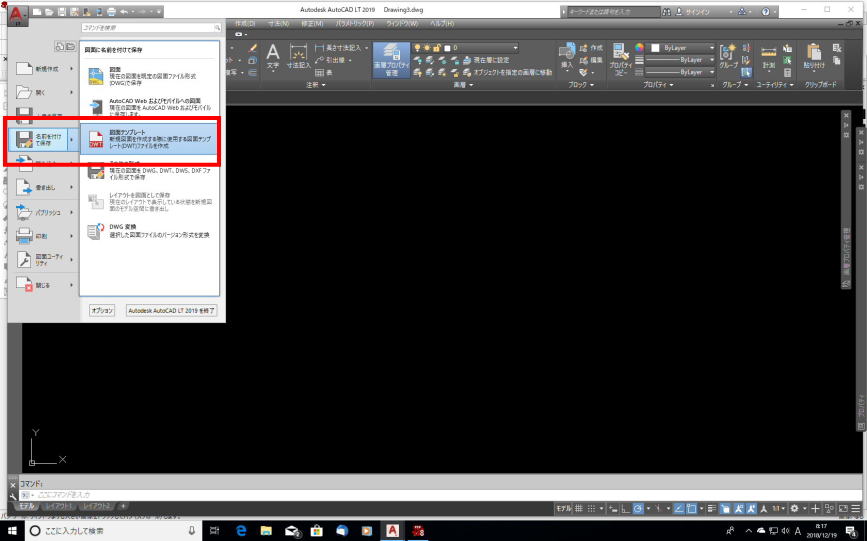Open the パブリッシュ (Publish) menu entry
Screen dimensions: 867x541
44,212
